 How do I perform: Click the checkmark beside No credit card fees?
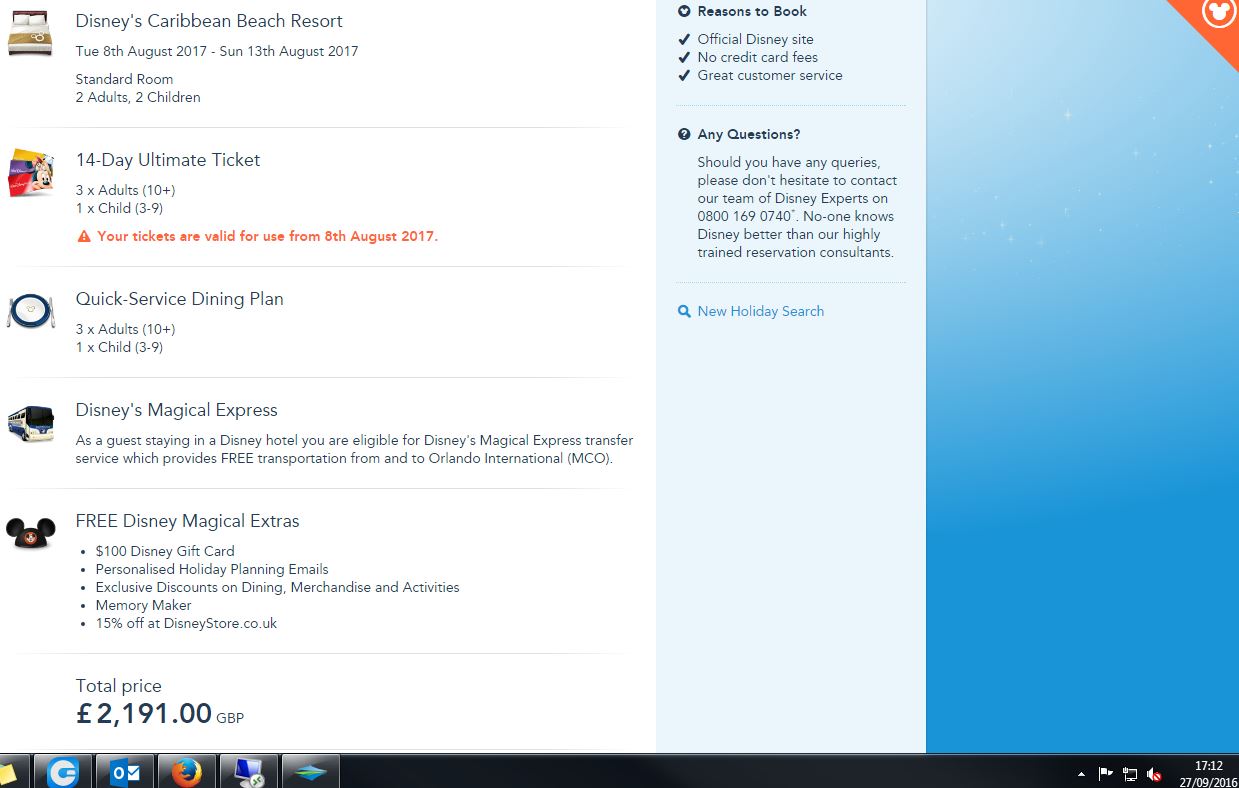pyautogui.click(x=684, y=58)
